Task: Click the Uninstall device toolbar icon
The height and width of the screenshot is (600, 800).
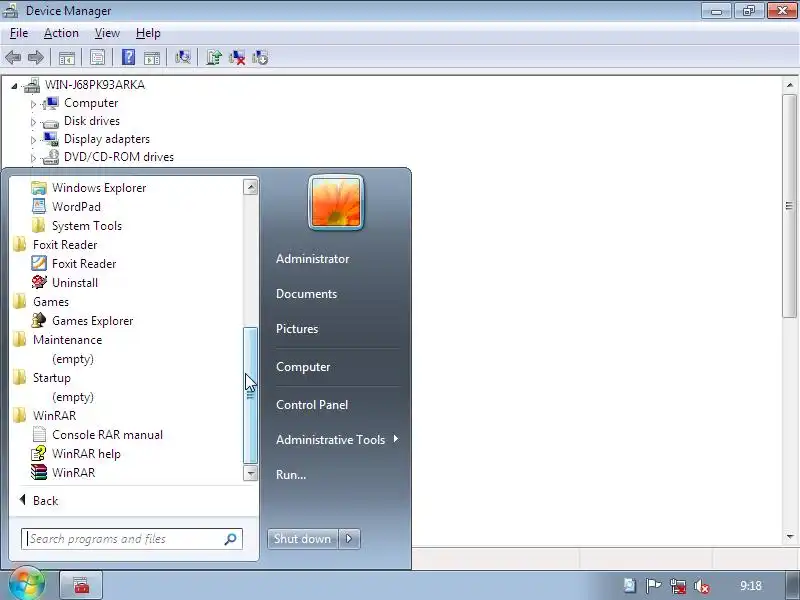Action: pos(237,57)
